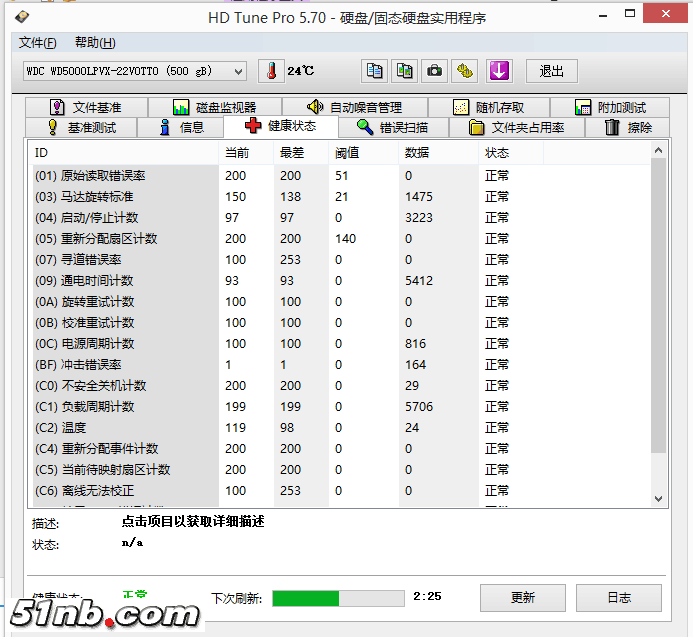Open the 文件 menu
693x637 pixels.
[x=37, y=43]
